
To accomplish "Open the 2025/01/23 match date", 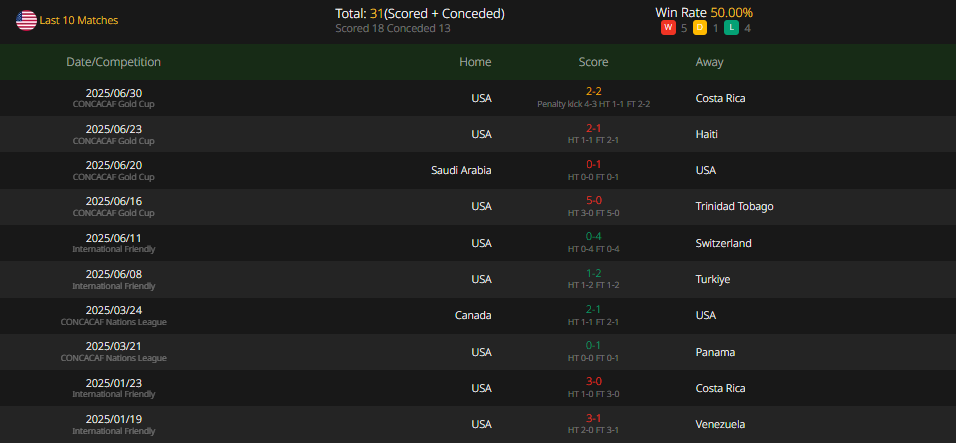I will 113,383.
